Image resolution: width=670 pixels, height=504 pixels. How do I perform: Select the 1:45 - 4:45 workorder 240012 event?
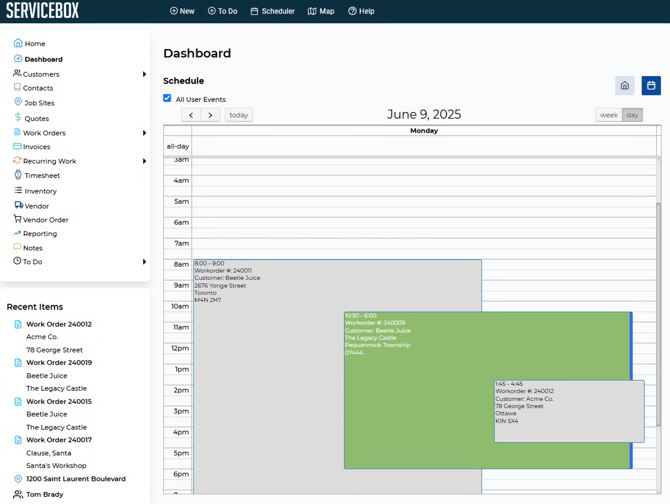tap(569, 411)
